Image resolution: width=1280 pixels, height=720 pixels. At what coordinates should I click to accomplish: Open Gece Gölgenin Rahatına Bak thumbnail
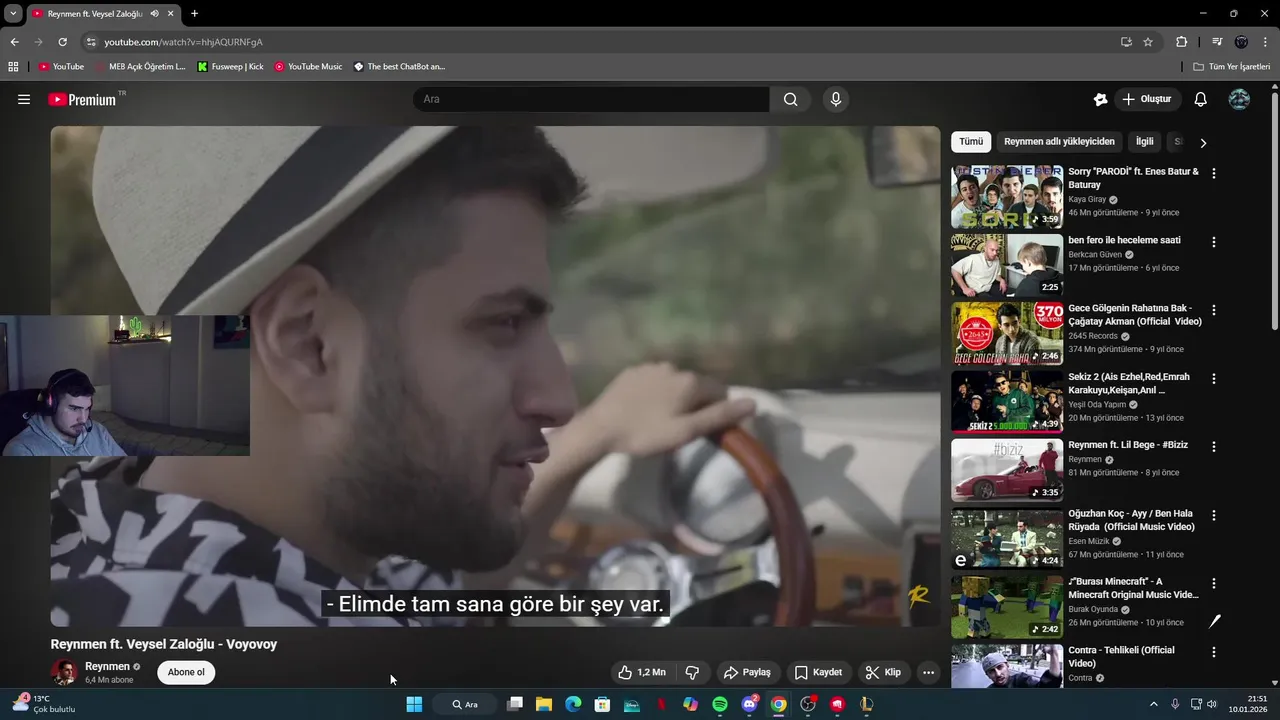pyautogui.click(x=1007, y=334)
